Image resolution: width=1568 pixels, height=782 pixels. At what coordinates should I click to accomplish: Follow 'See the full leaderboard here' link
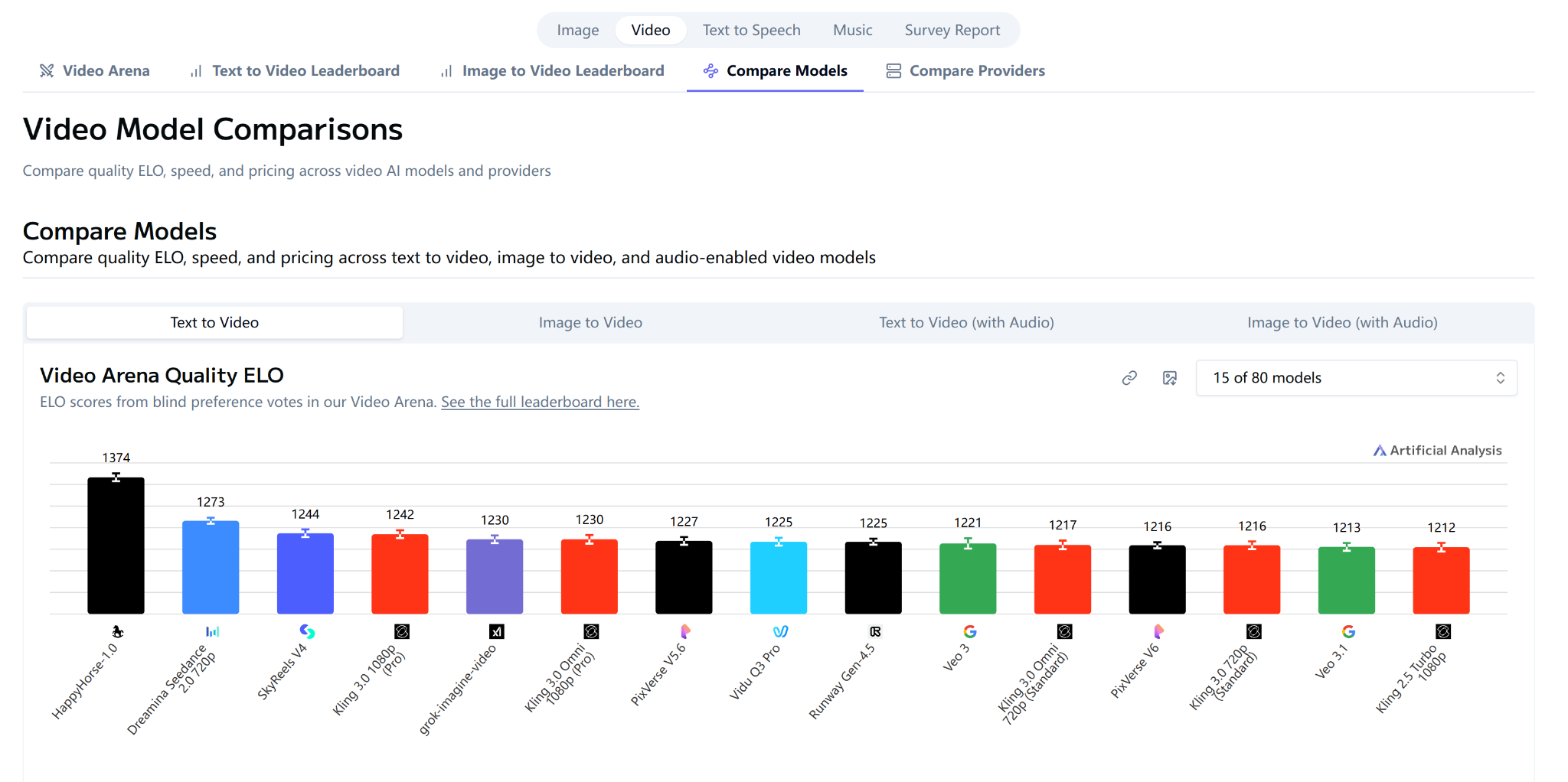pos(540,402)
